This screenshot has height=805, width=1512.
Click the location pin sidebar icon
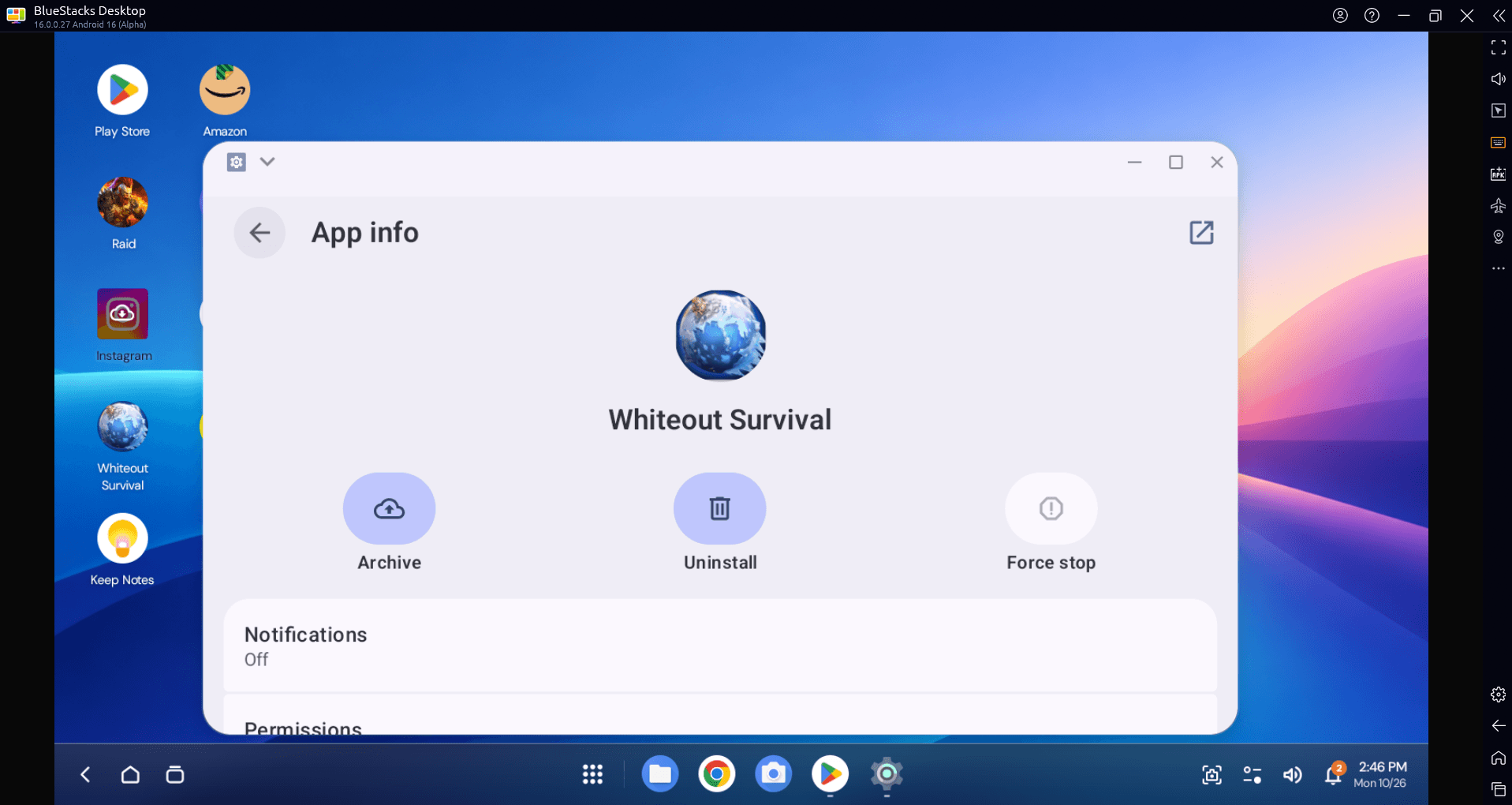[x=1499, y=237]
